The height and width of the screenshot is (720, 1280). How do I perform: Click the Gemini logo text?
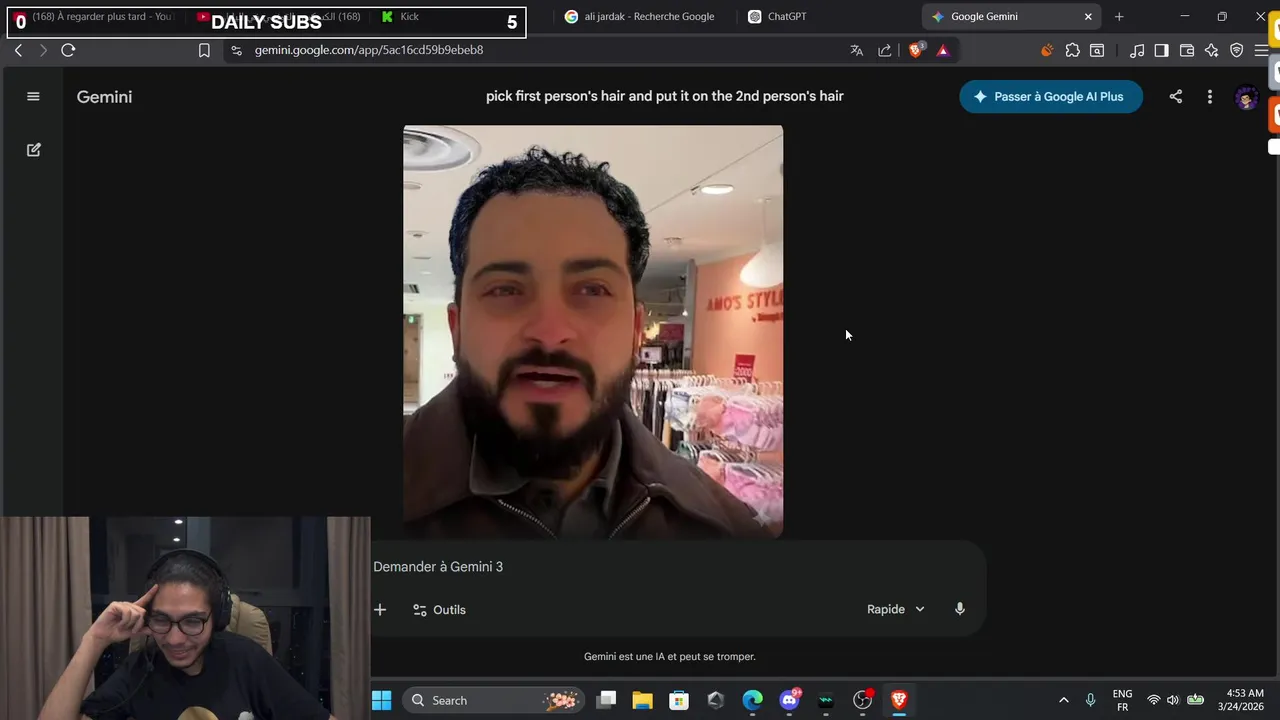pos(104,97)
